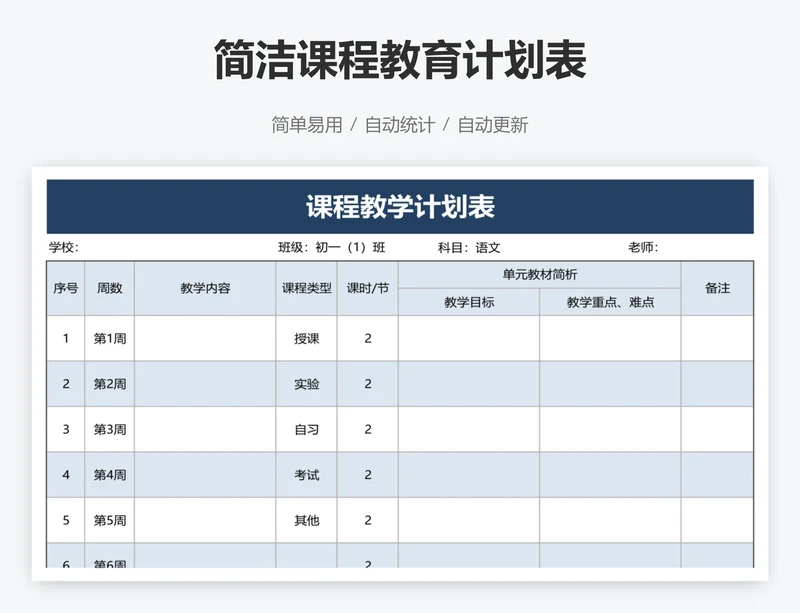This screenshot has width=800, height=613.
Task: Select the 第1周 cell
Action: tap(110, 338)
